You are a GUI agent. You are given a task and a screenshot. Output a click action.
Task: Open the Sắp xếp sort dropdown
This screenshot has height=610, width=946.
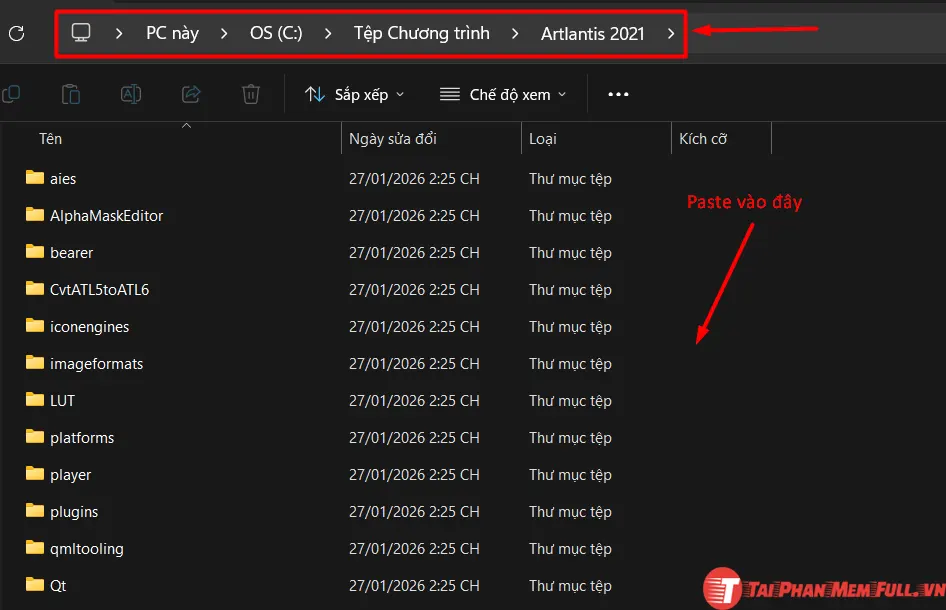pyautogui.click(x=355, y=94)
